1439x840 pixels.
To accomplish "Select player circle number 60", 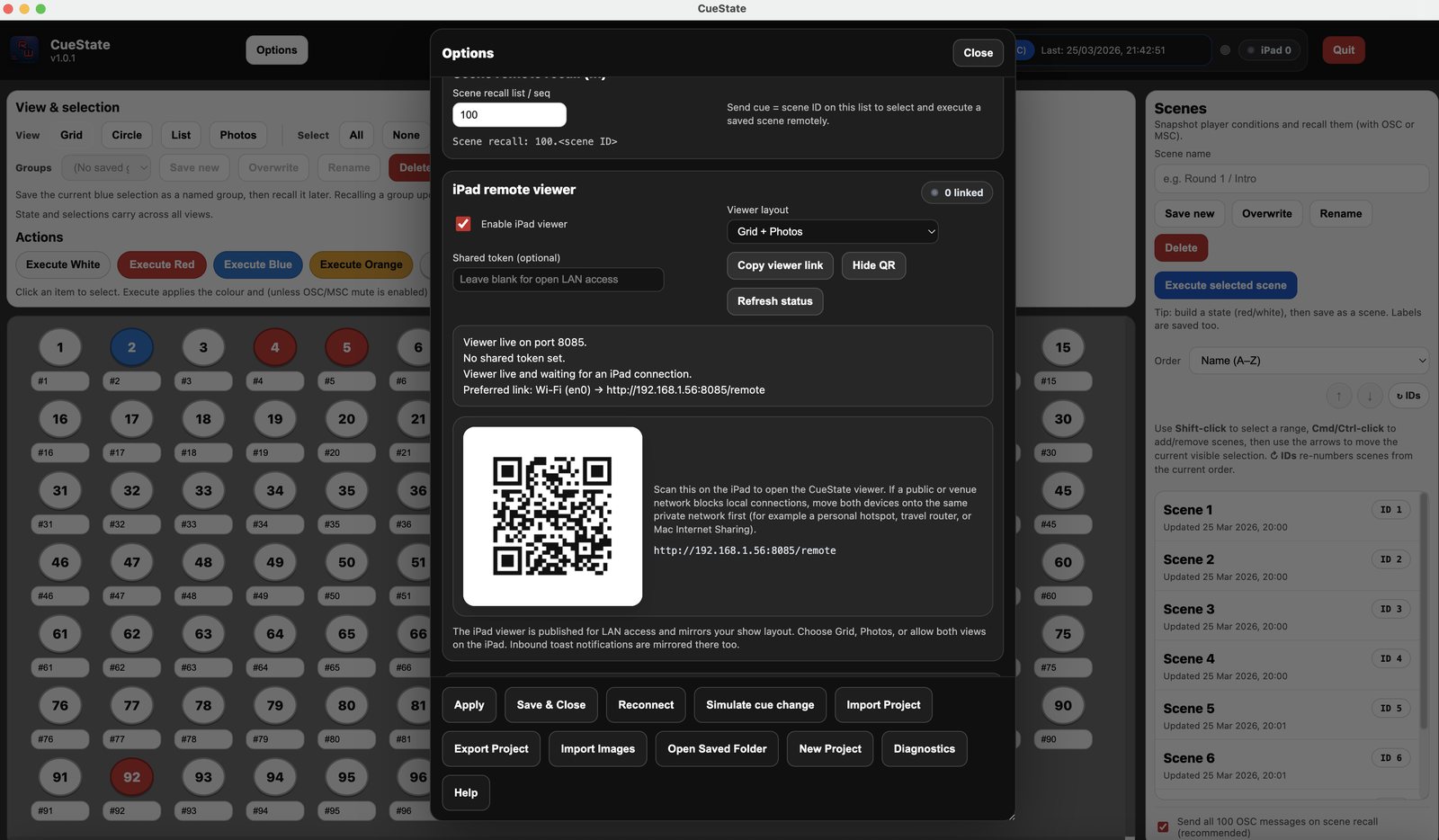I will [1063, 562].
